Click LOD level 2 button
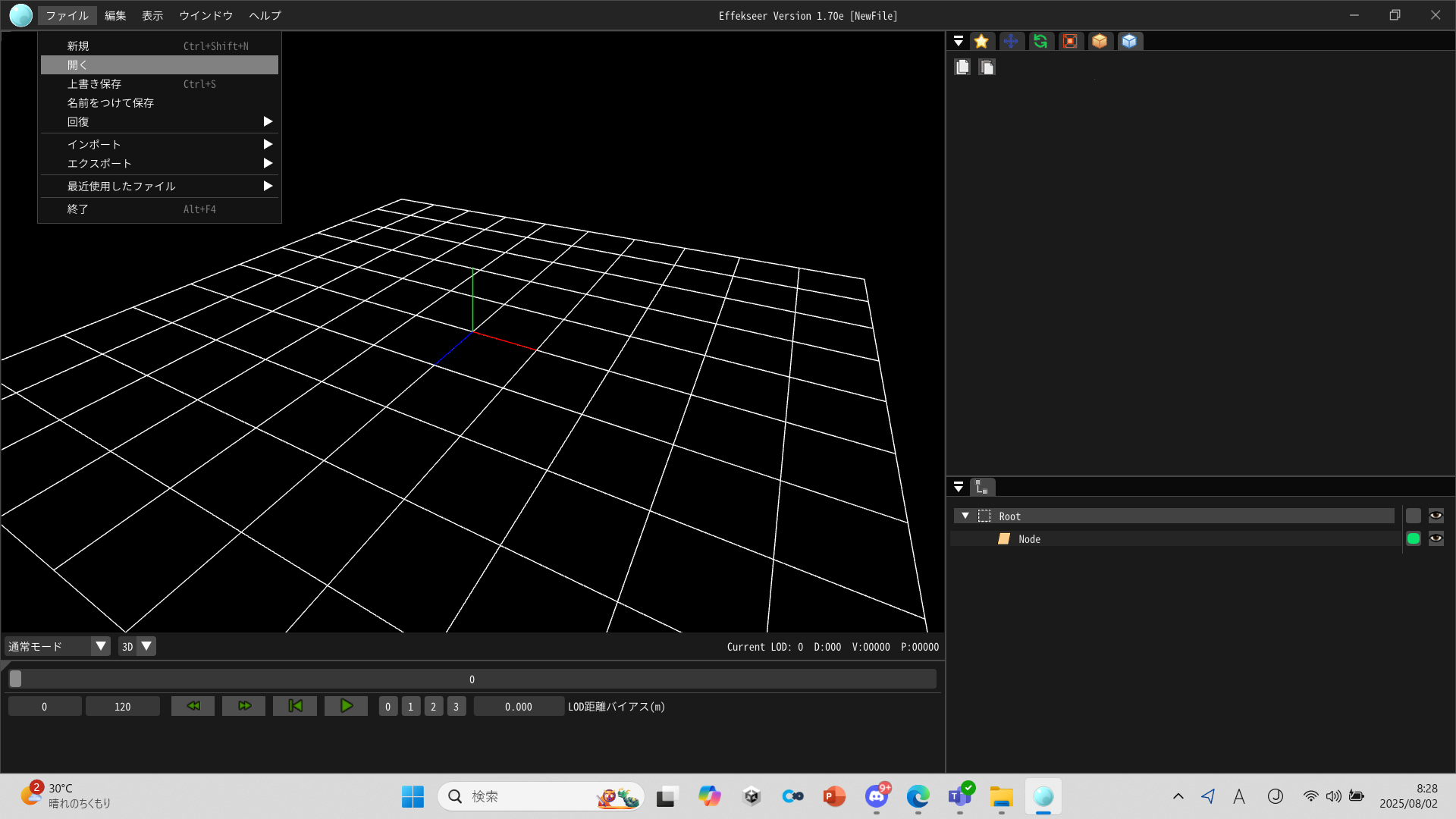 click(x=434, y=707)
